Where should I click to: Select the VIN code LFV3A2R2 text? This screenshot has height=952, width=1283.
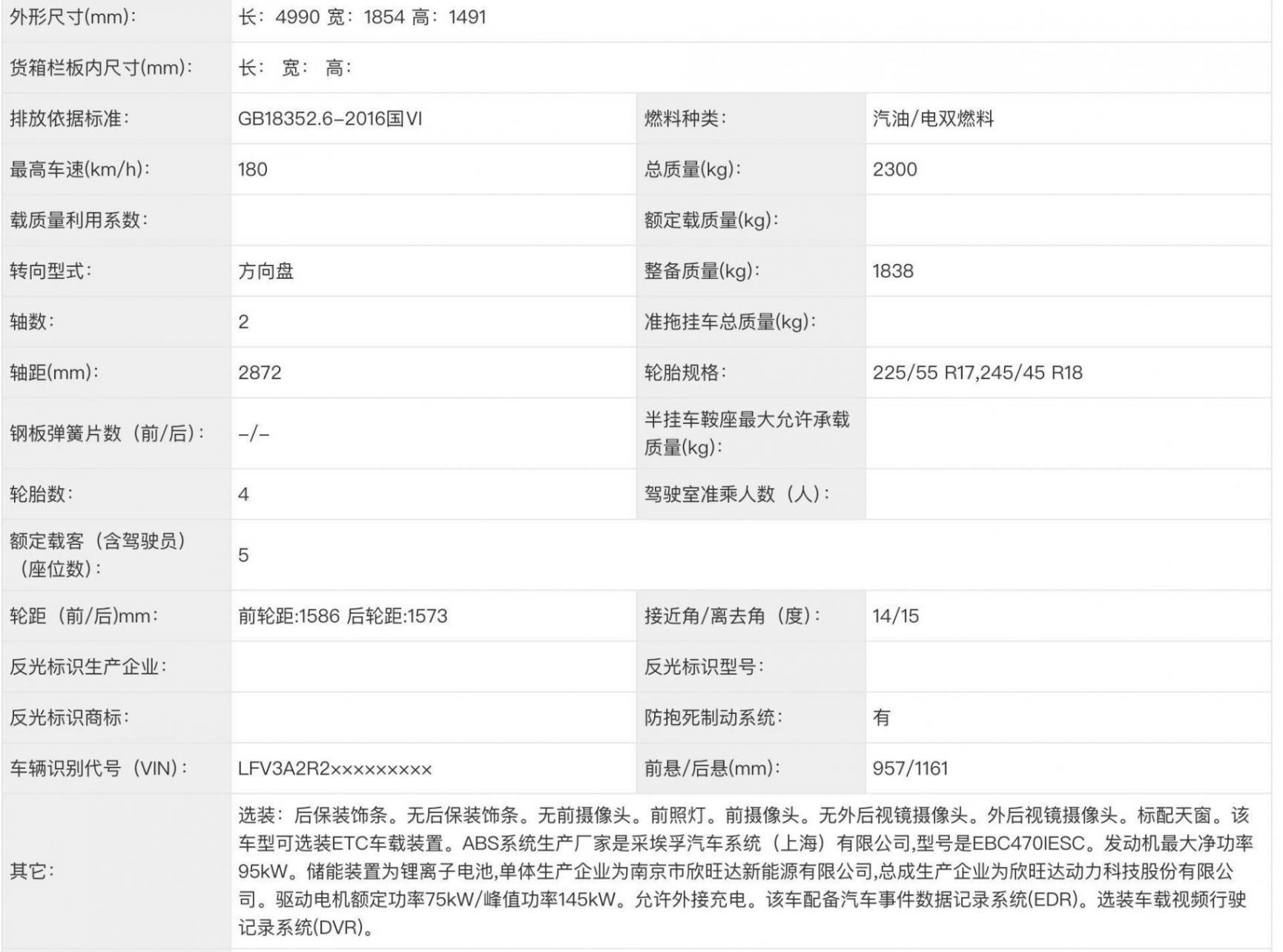click(334, 769)
